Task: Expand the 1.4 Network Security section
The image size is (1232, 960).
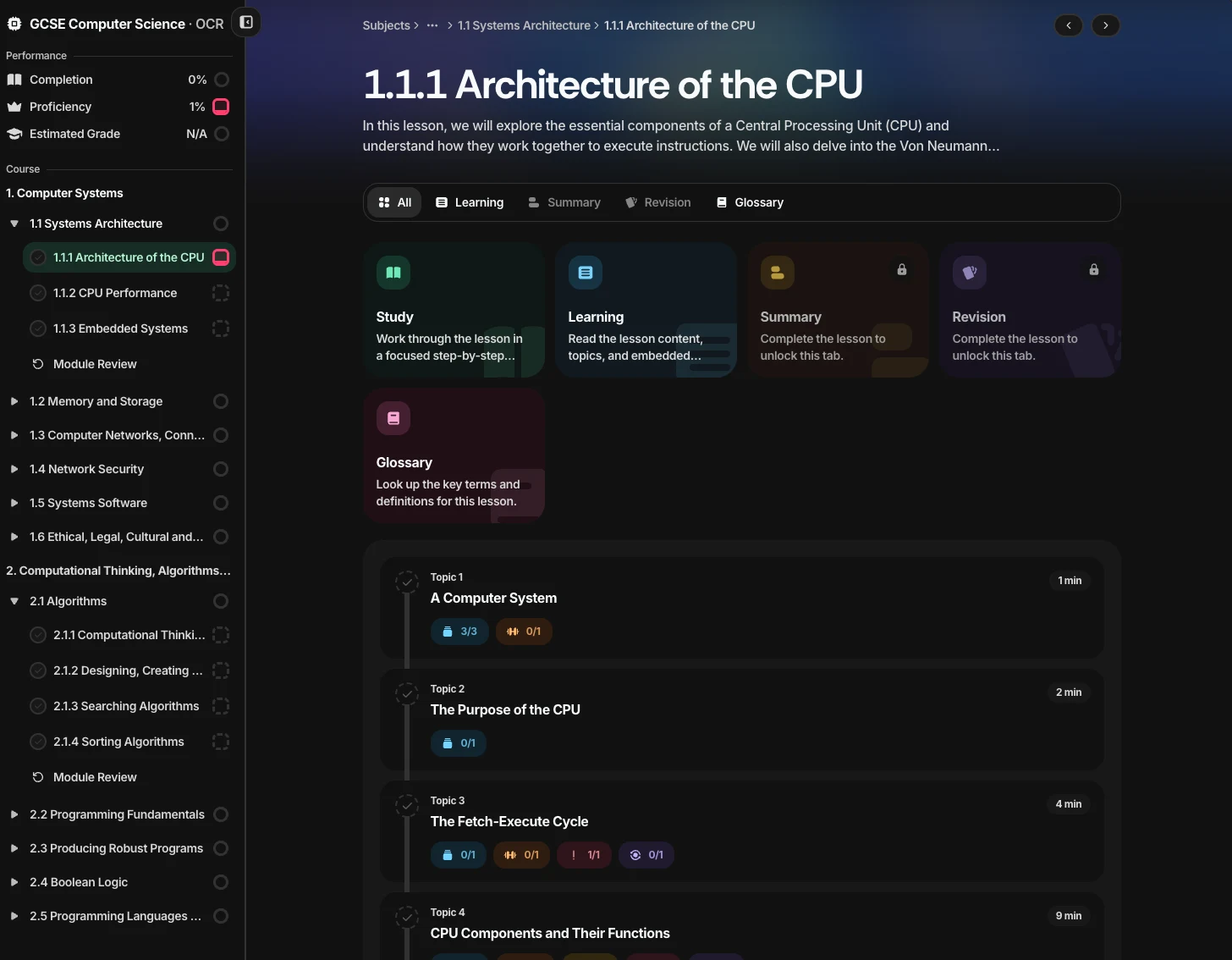Action: (14, 469)
